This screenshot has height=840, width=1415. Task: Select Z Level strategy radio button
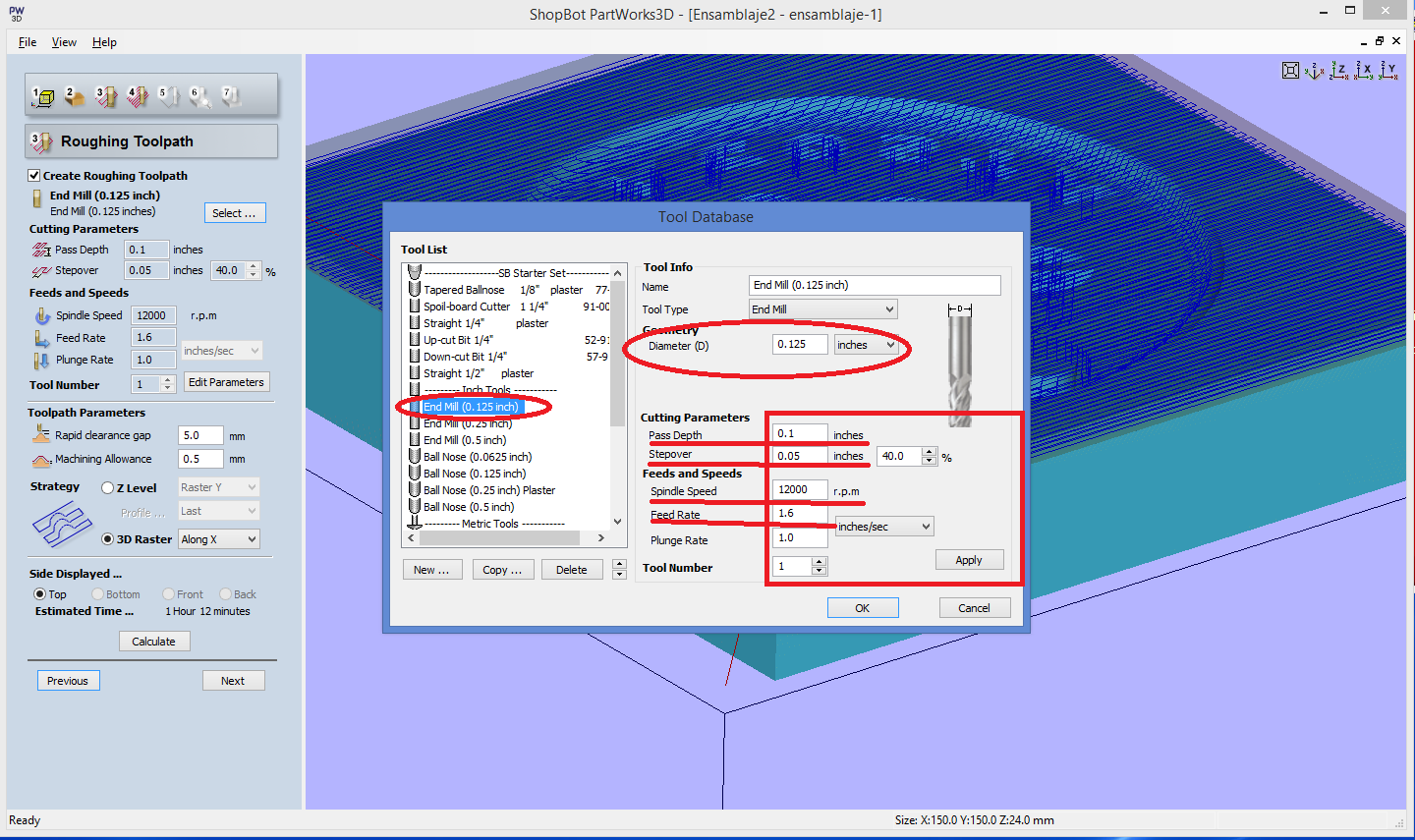108,487
